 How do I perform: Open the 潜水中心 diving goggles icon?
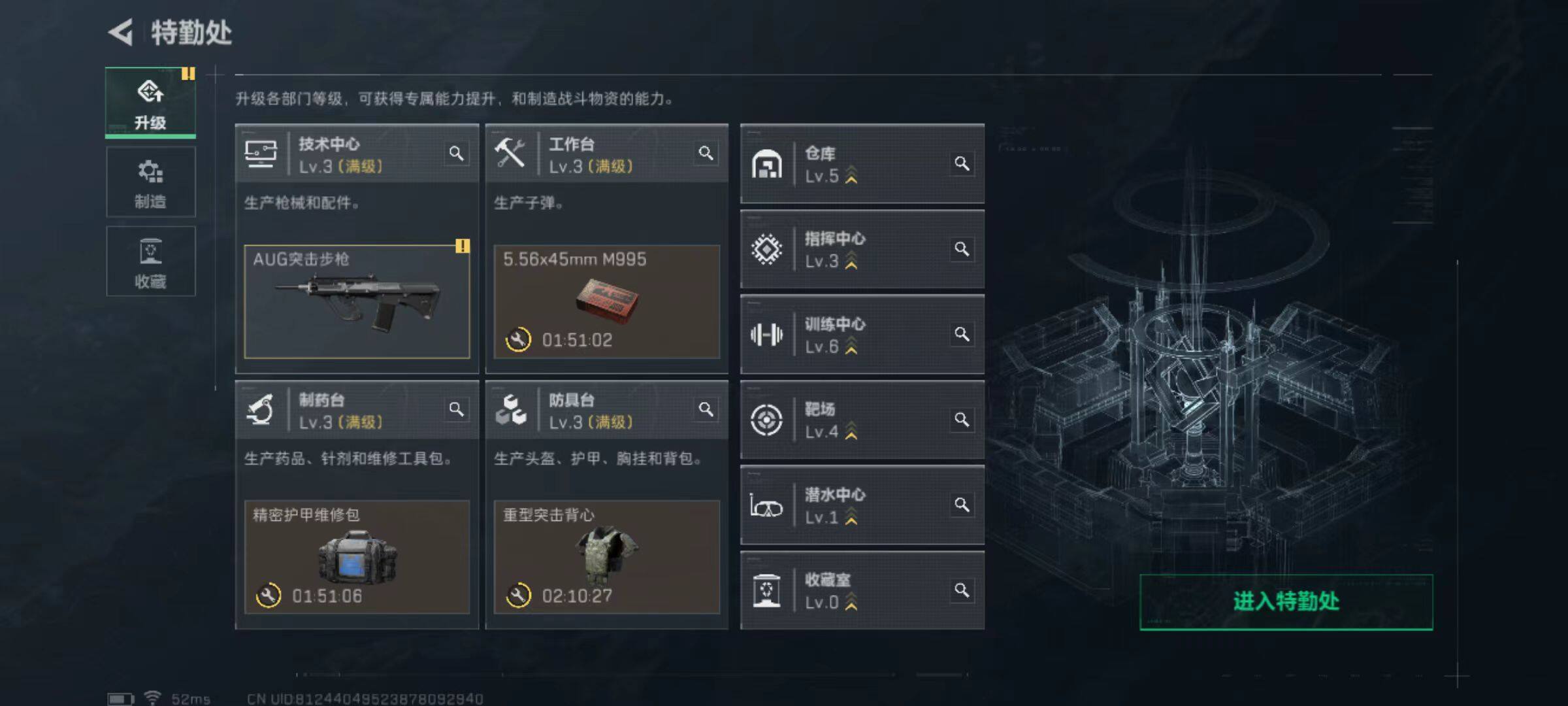766,505
